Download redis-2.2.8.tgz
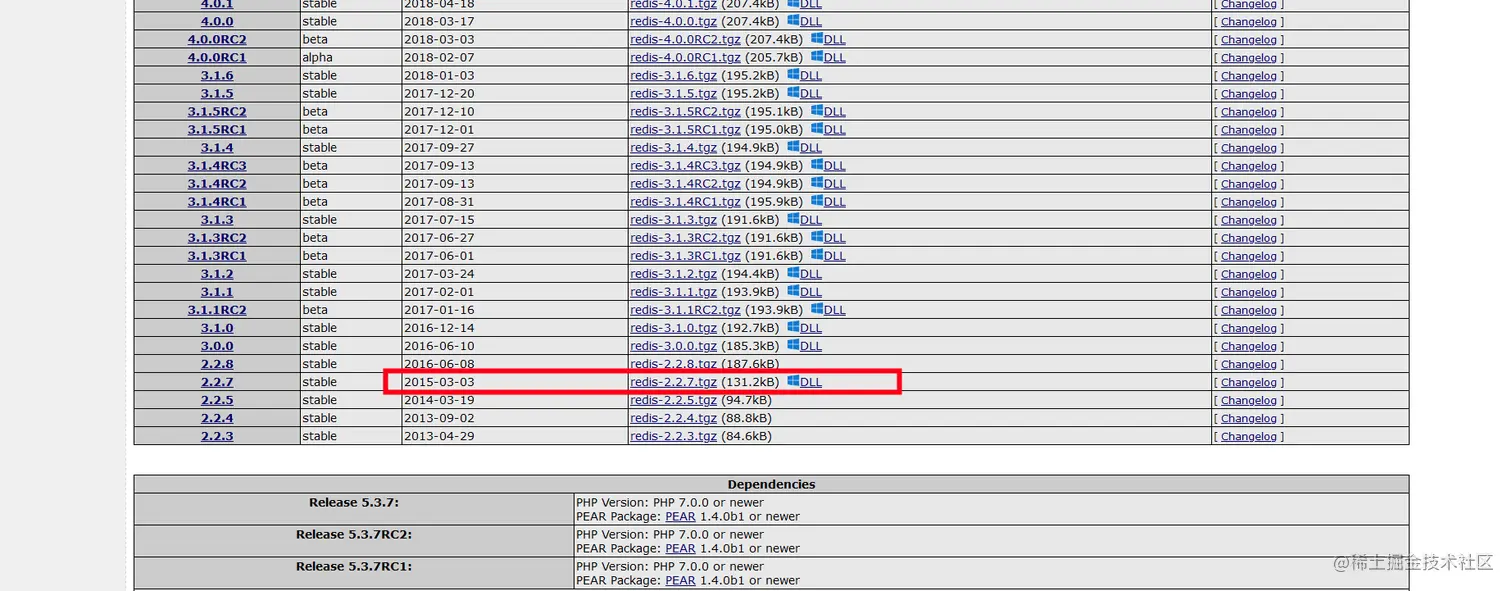Screen dimensions: 1512x591 (x=673, y=364)
